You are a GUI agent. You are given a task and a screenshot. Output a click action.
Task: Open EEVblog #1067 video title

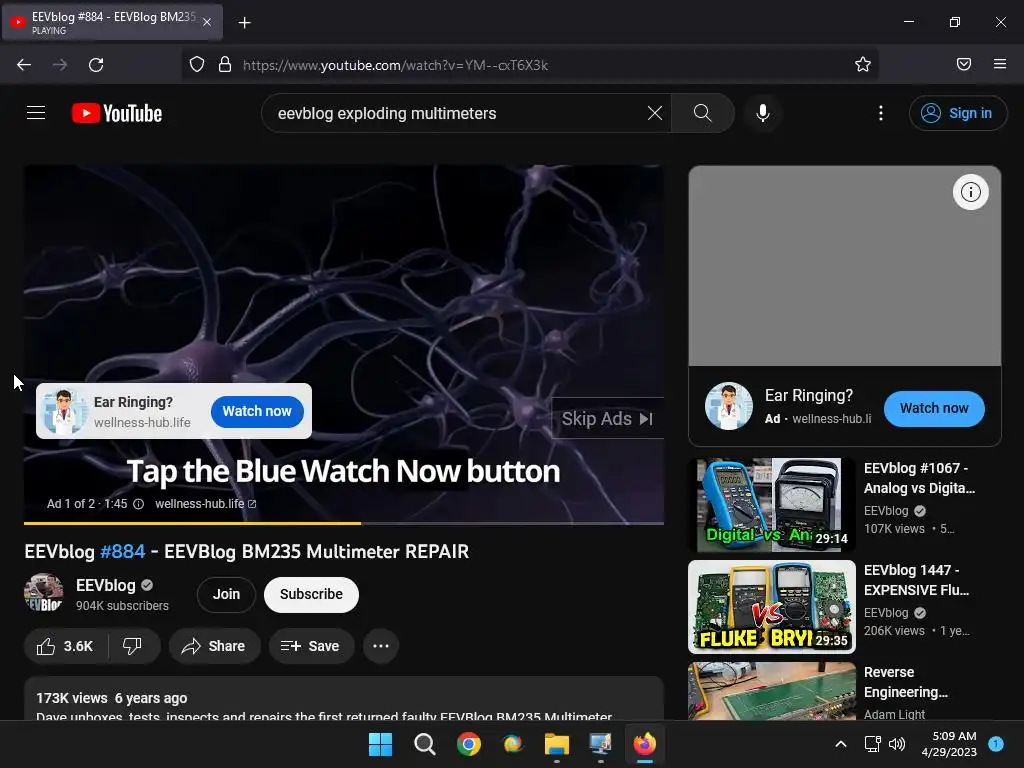pos(919,478)
